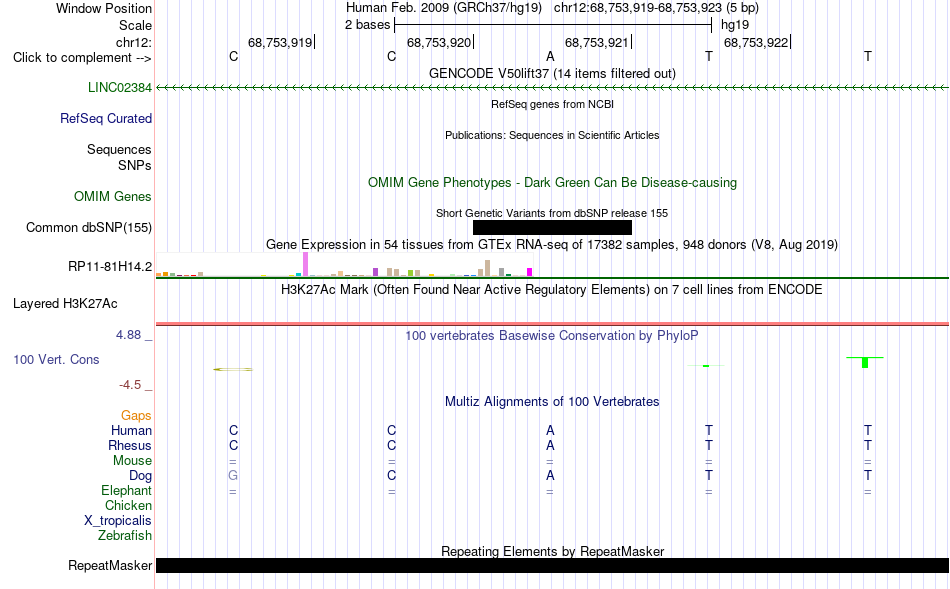The height and width of the screenshot is (589, 950).
Task: Click 'RefSeq genes from NCBI' title
Action: 552,104
